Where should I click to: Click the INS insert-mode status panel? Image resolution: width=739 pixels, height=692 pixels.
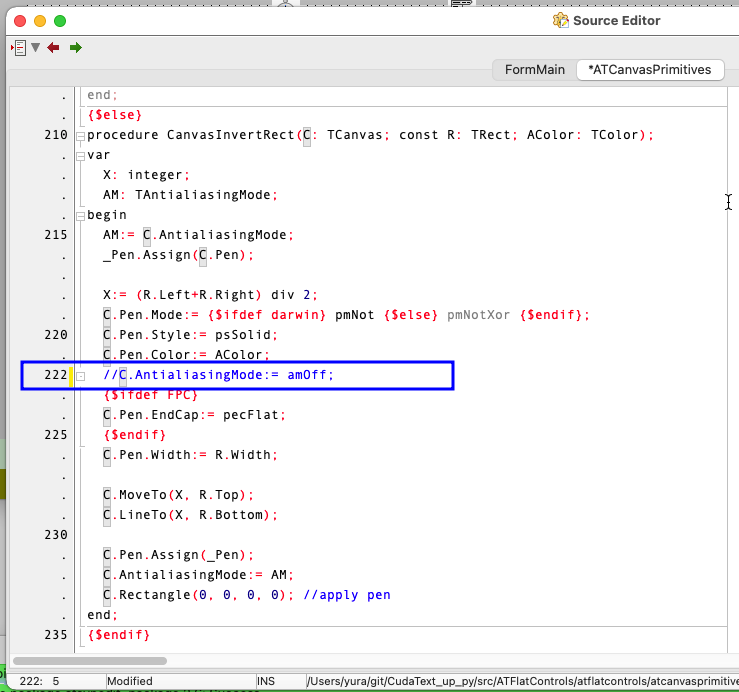coord(280,681)
